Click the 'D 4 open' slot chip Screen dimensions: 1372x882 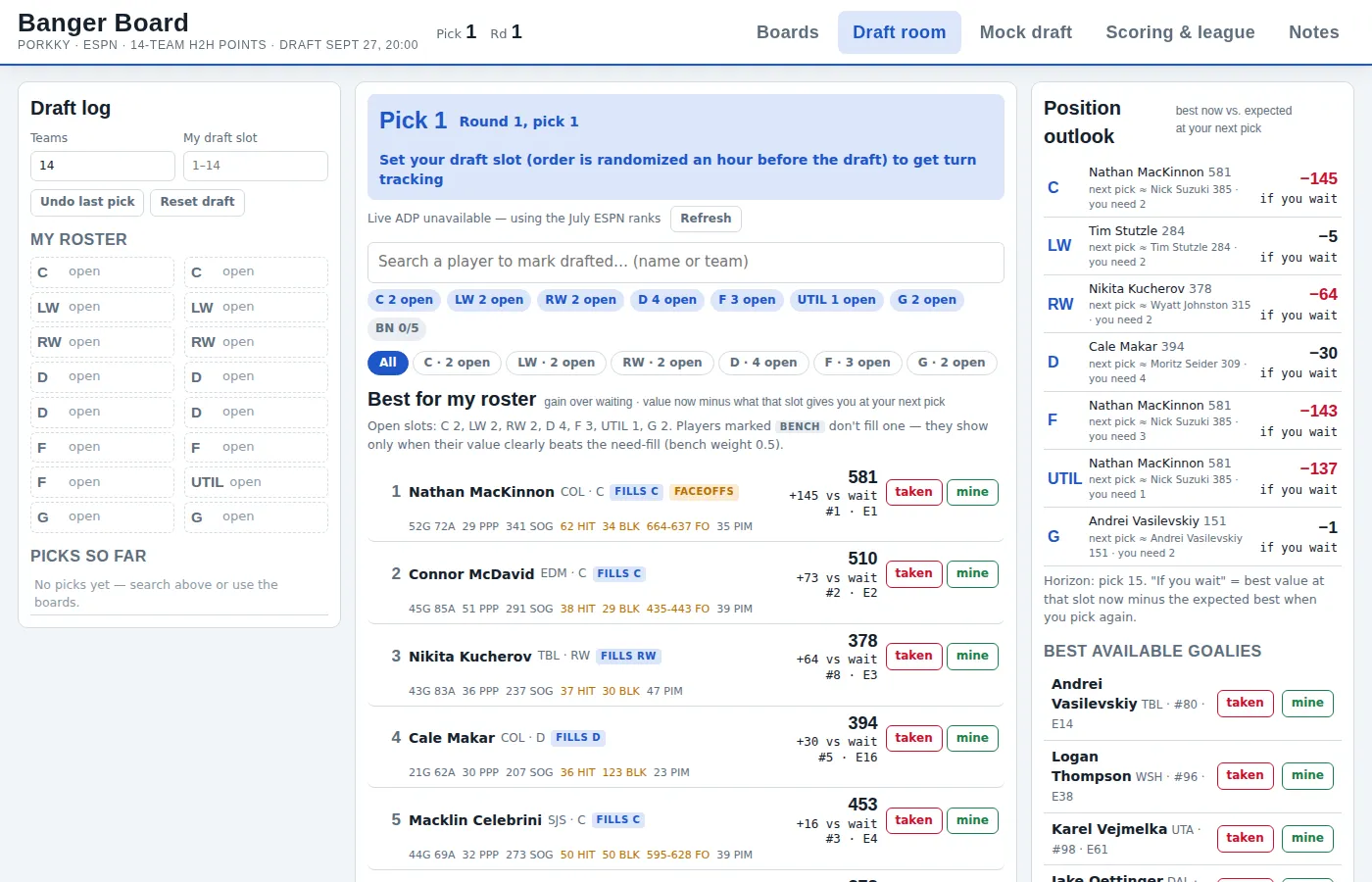(667, 300)
